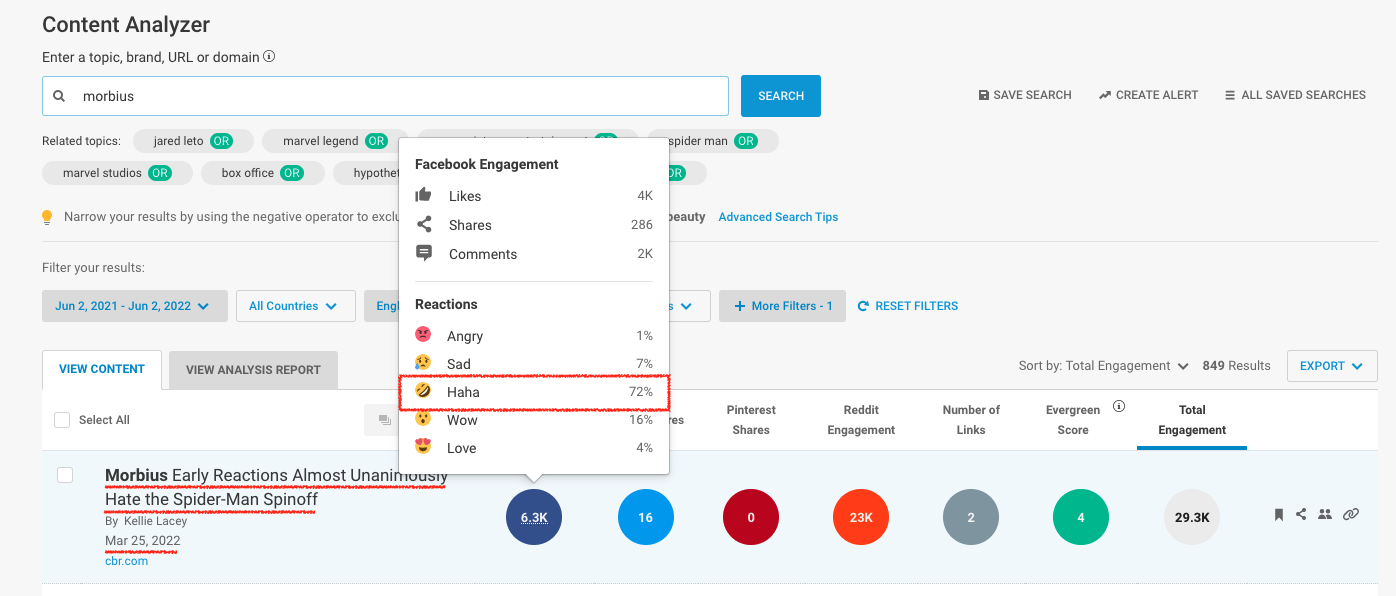Screen dimensions: 1396x596
Task: Toggle OR on marvel legend topic
Action: [376, 141]
